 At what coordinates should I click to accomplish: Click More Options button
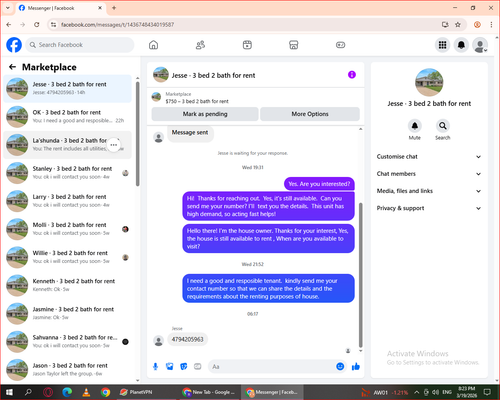tap(310, 114)
